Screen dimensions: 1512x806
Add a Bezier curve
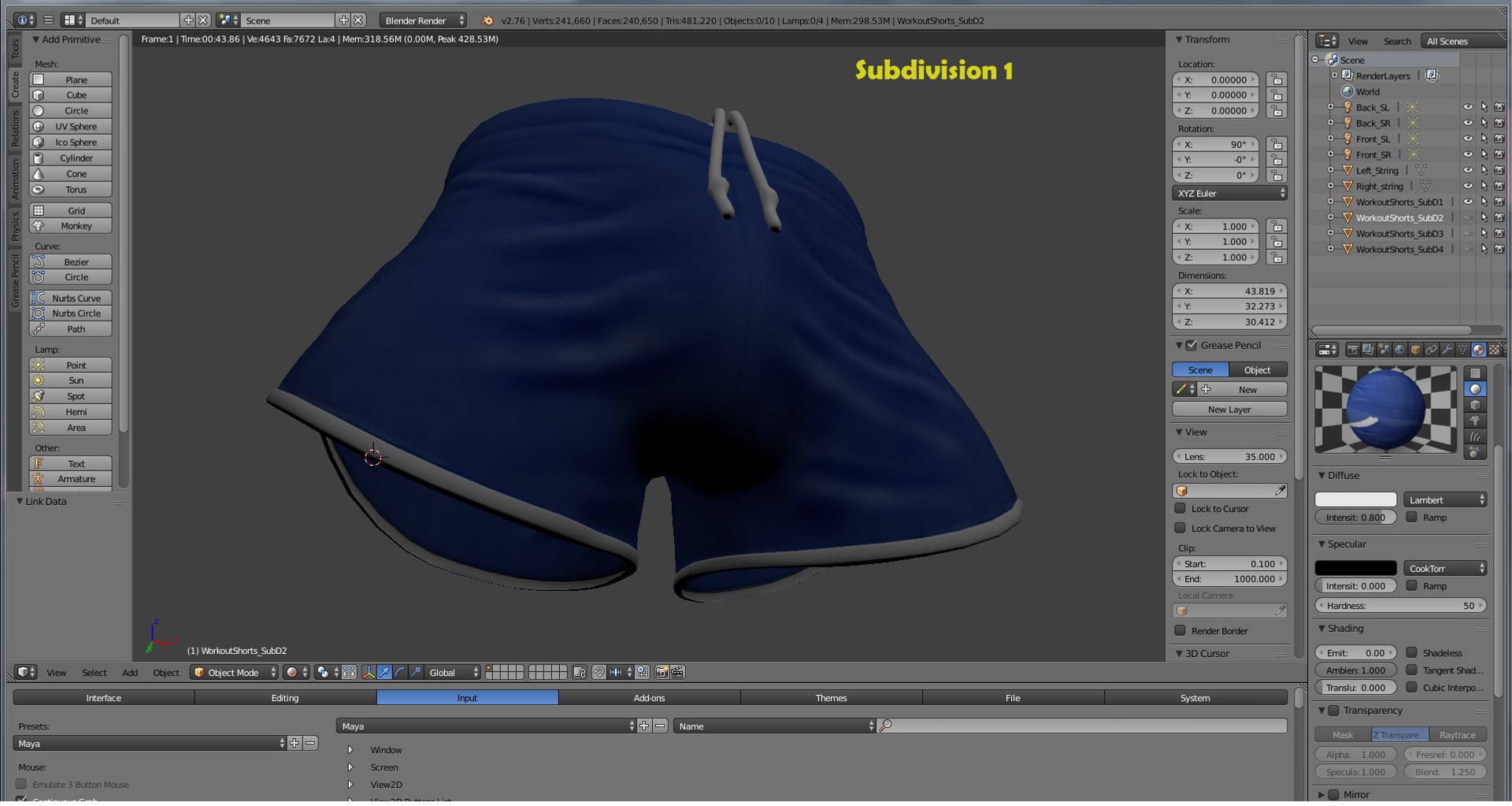(x=71, y=262)
